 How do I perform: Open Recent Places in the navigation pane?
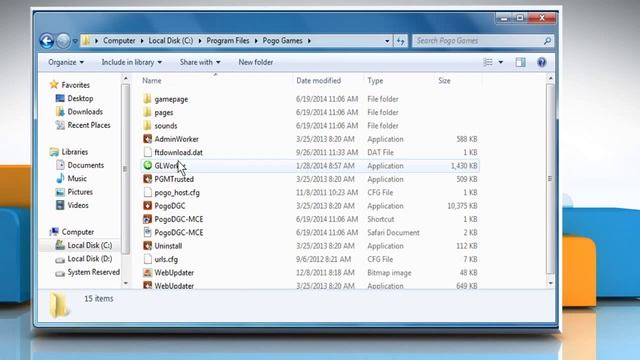[x=89, y=125]
